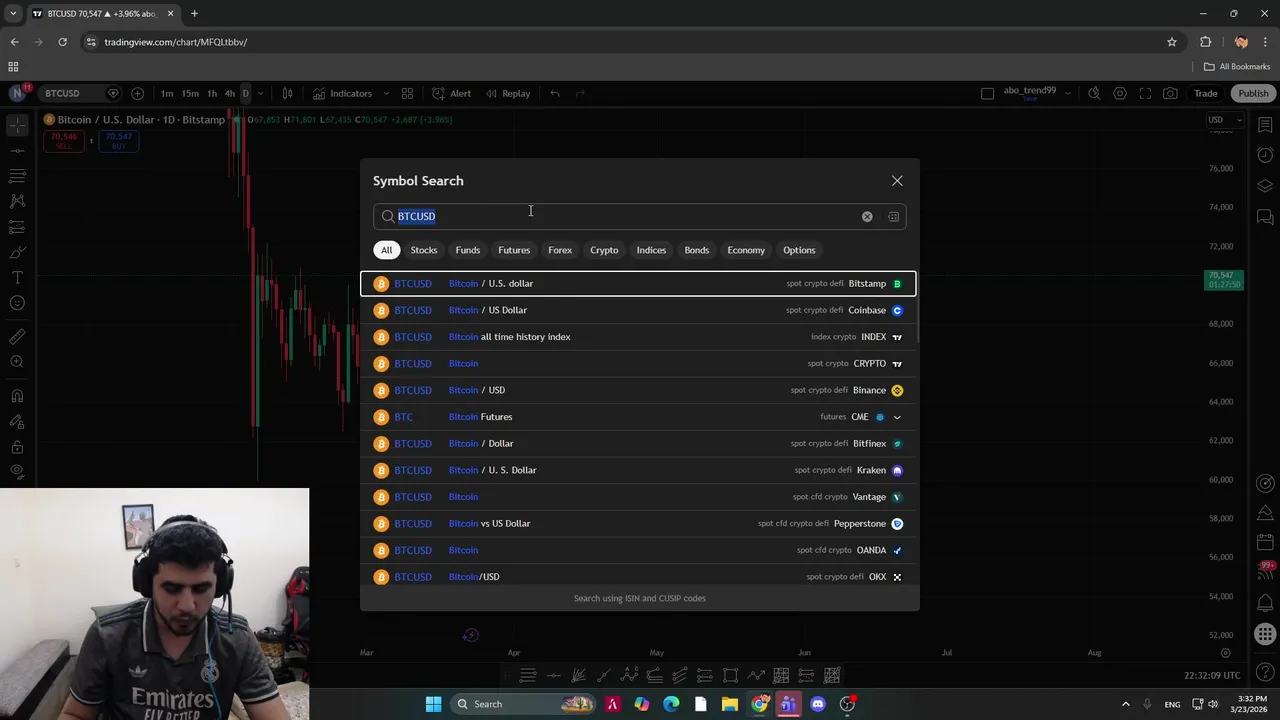Choose BTCUSD CRYPTO spot result
The width and height of the screenshot is (1280, 720).
(638, 364)
